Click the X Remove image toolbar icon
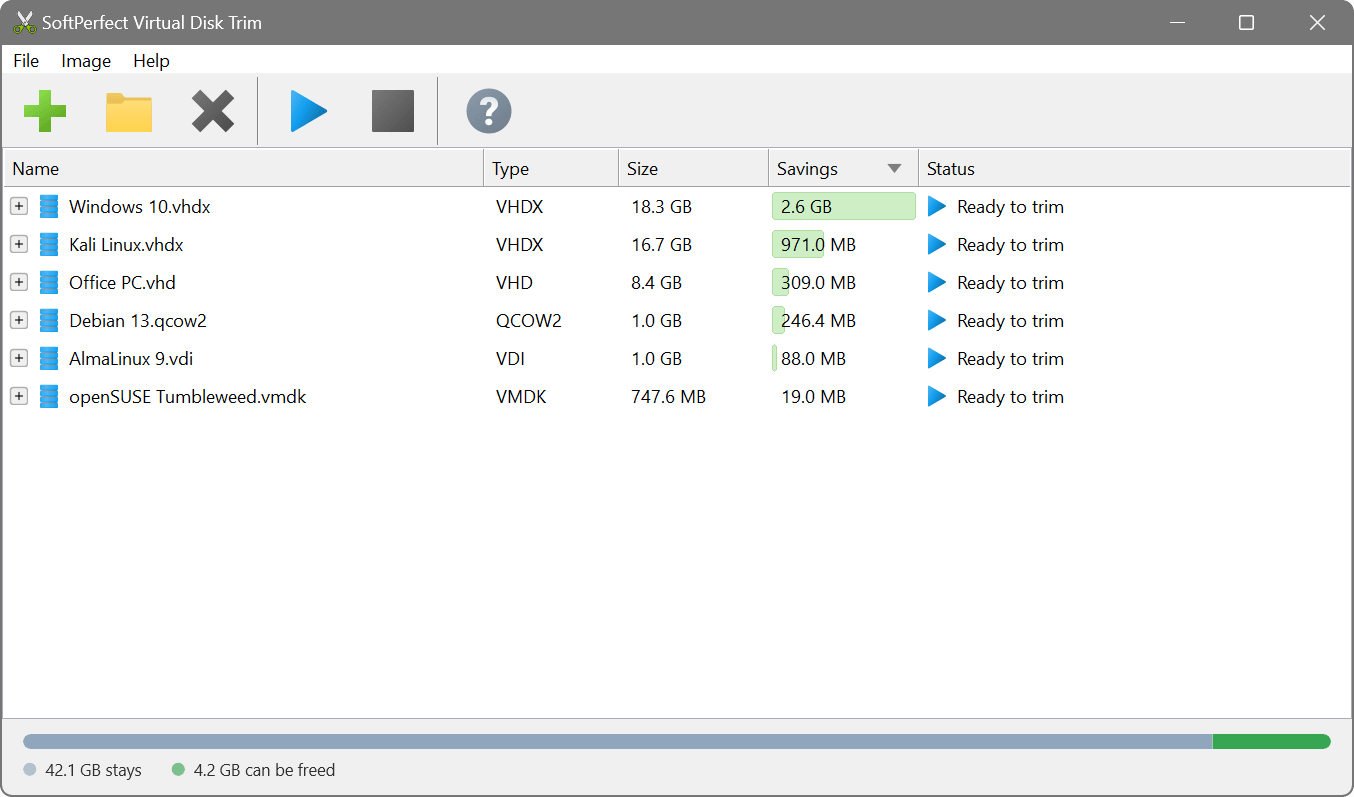This screenshot has height=797, width=1354. pyautogui.click(x=213, y=111)
